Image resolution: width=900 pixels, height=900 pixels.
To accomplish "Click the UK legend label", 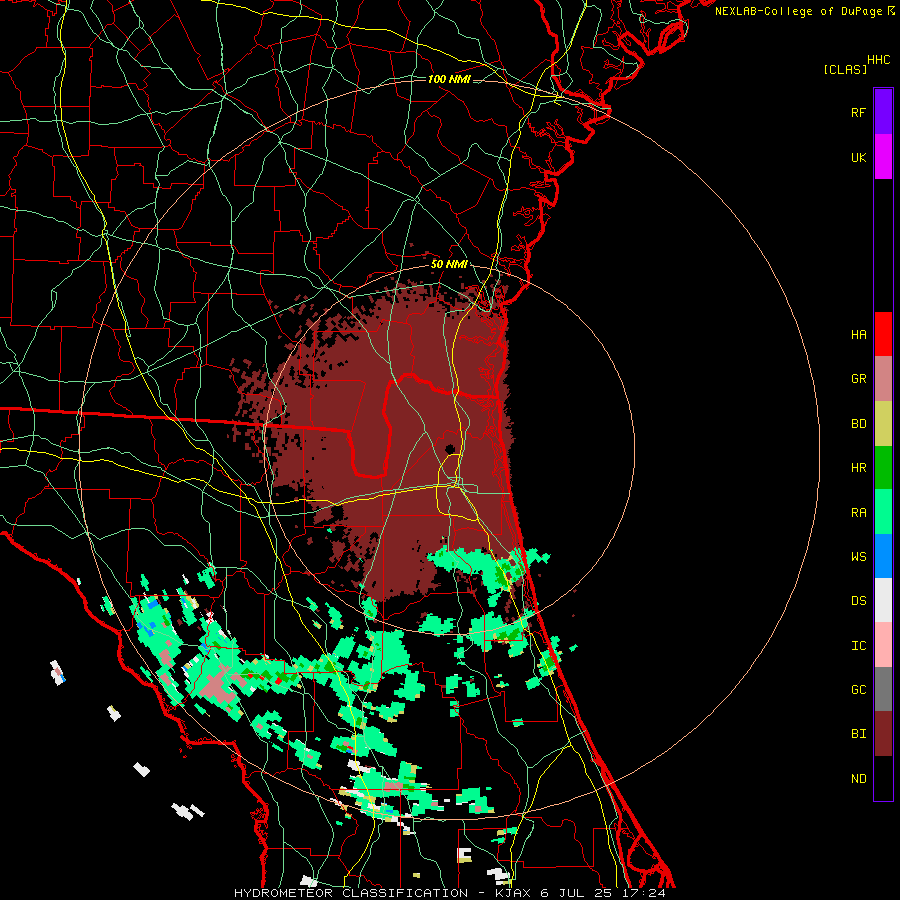I will click(x=858, y=157).
